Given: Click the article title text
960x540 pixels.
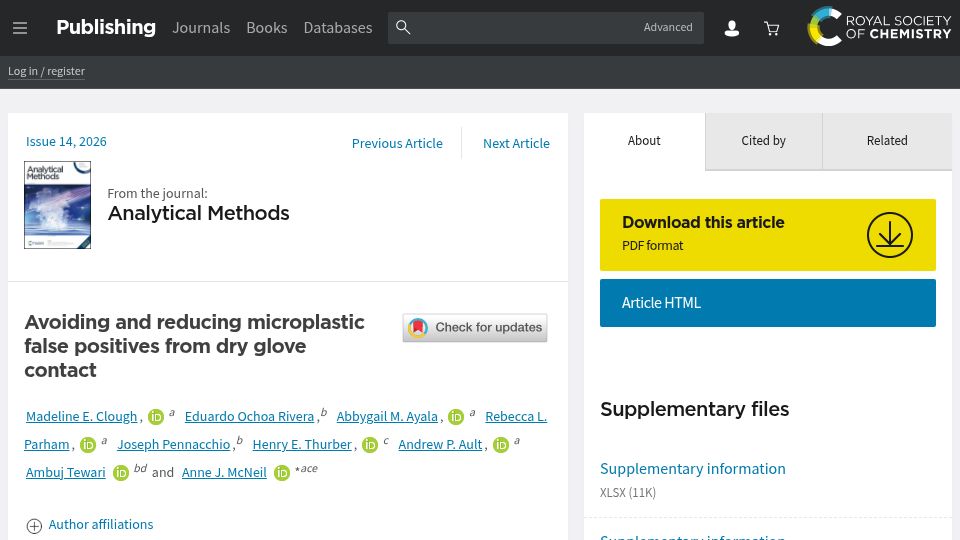Looking at the screenshot, I should pyautogui.click(x=195, y=346).
